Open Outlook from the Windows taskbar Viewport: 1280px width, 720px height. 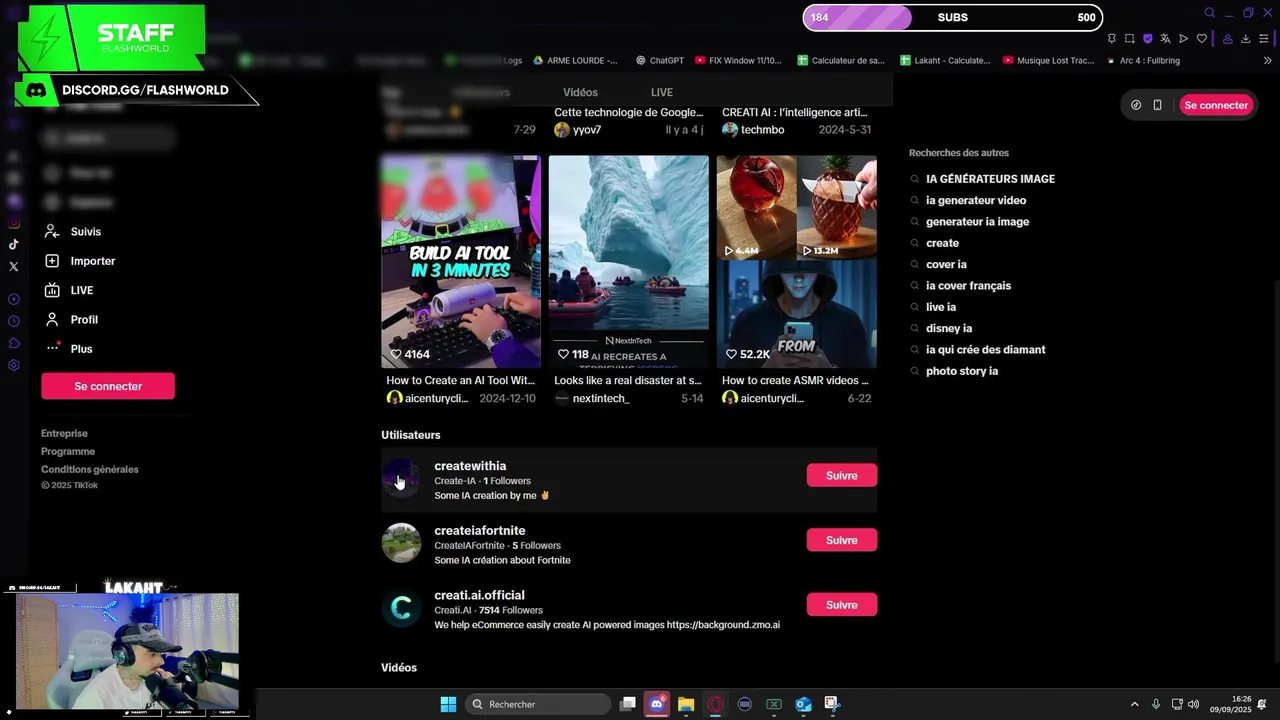(x=803, y=704)
